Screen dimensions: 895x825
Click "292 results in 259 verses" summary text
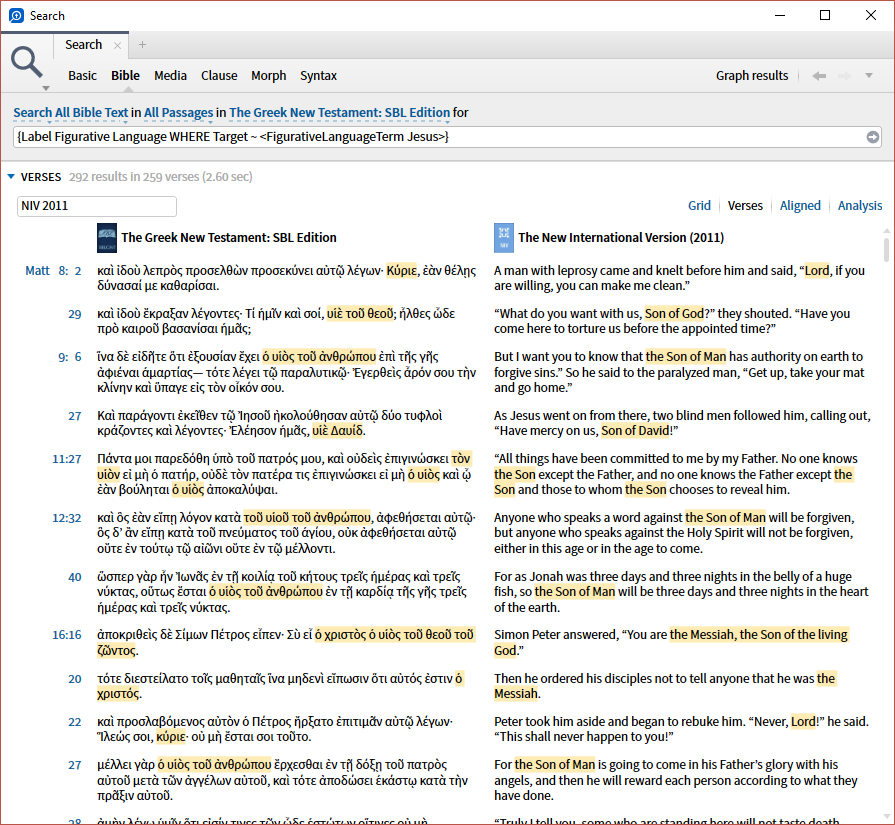[x=160, y=177]
